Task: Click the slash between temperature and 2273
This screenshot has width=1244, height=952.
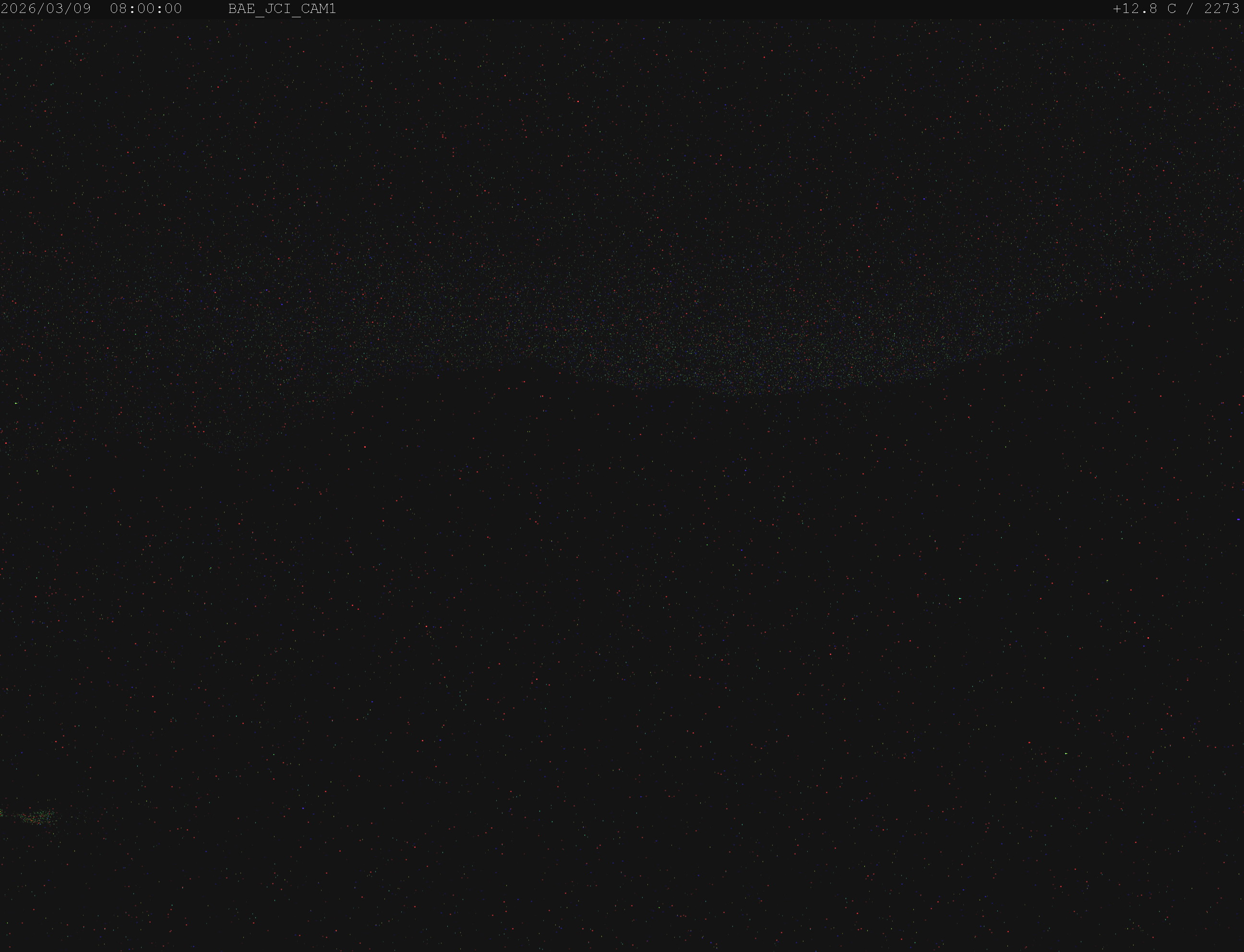Action: 1190,9
